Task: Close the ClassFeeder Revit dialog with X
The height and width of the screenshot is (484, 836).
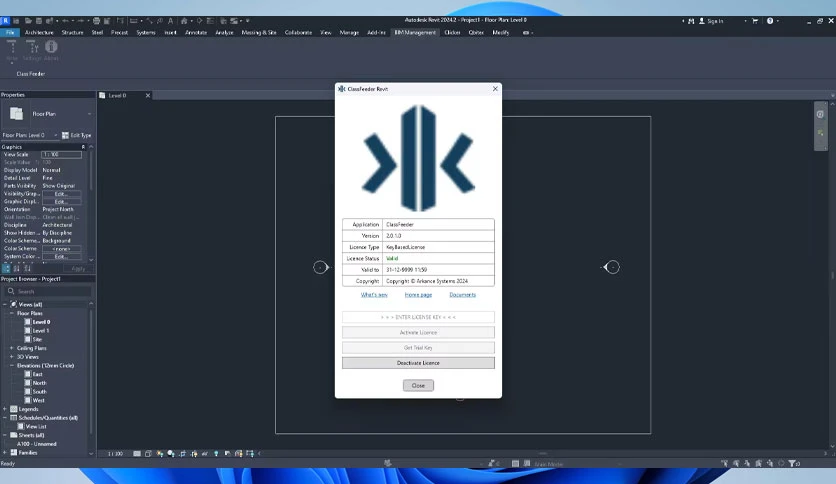Action: [495, 88]
